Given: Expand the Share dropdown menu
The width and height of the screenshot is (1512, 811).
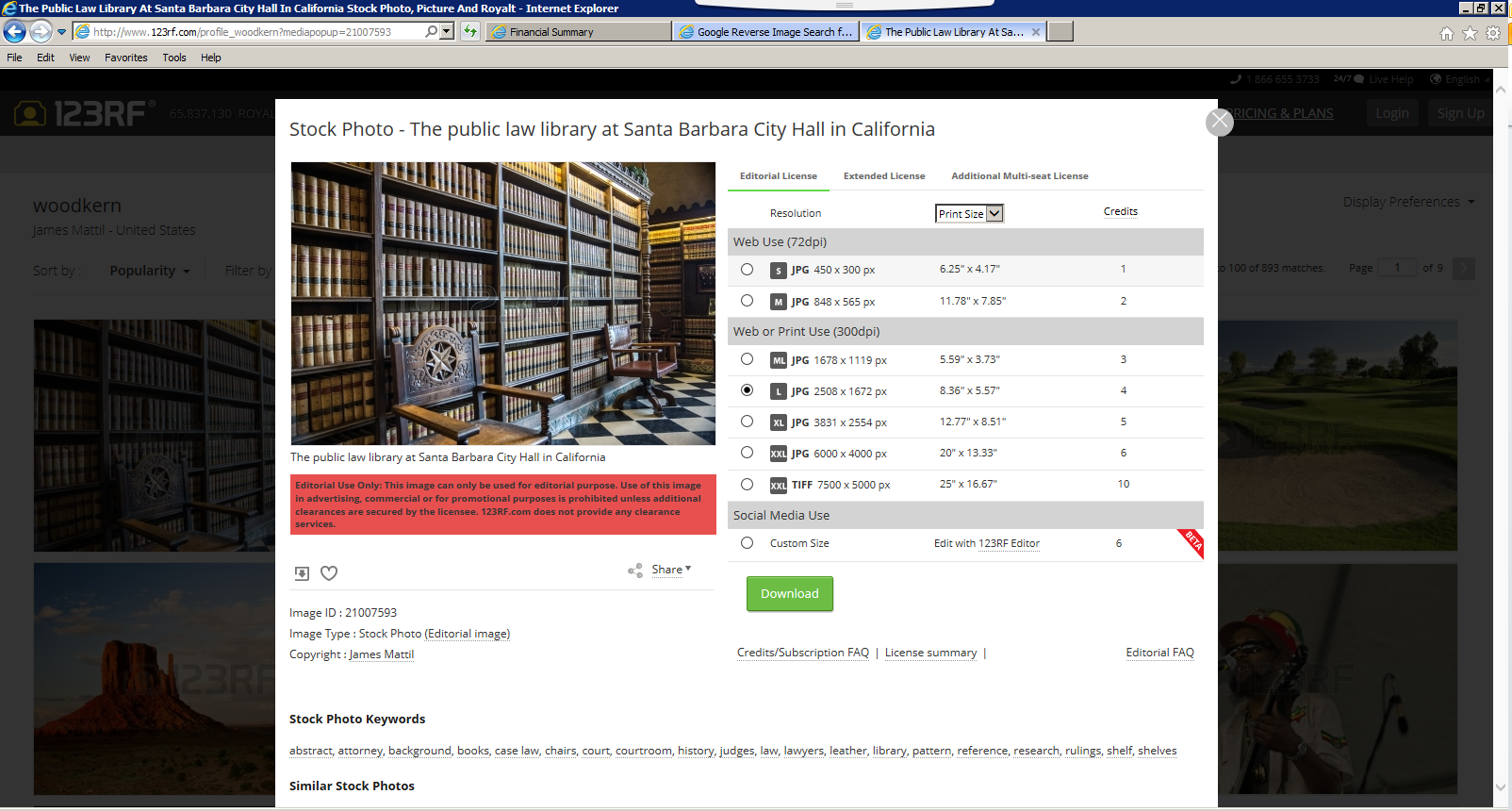Looking at the screenshot, I should tap(671, 570).
